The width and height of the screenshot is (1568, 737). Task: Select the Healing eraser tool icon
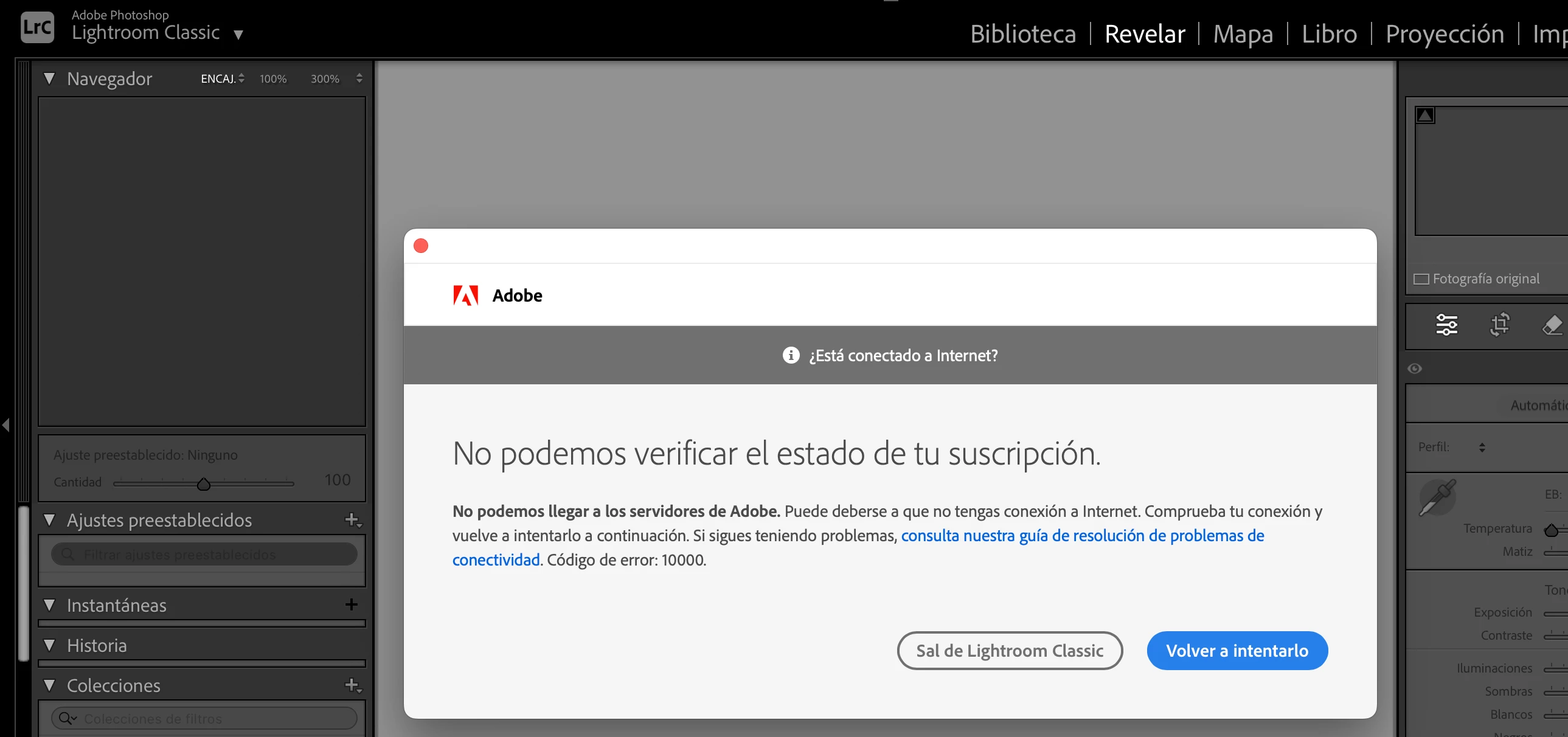pos(1552,324)
